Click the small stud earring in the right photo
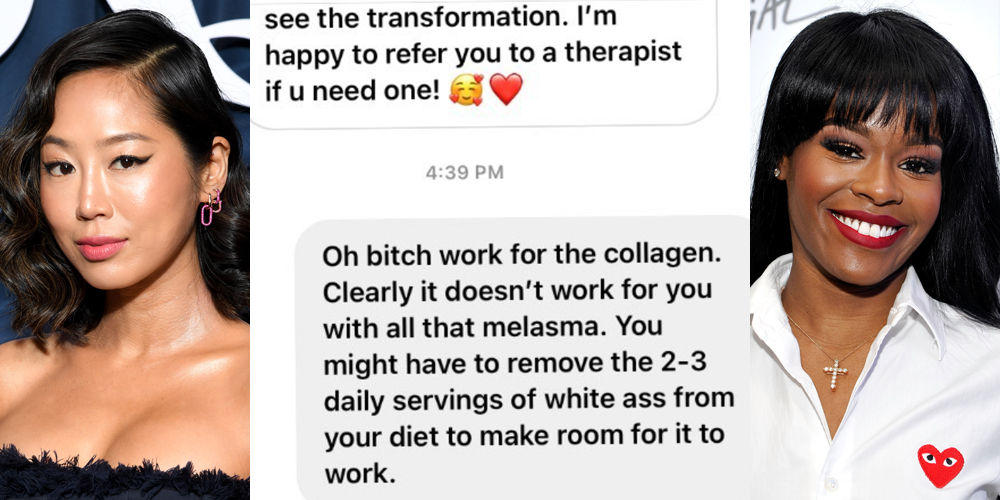This screenshot has height=500, width=1000. pos(777,172)
